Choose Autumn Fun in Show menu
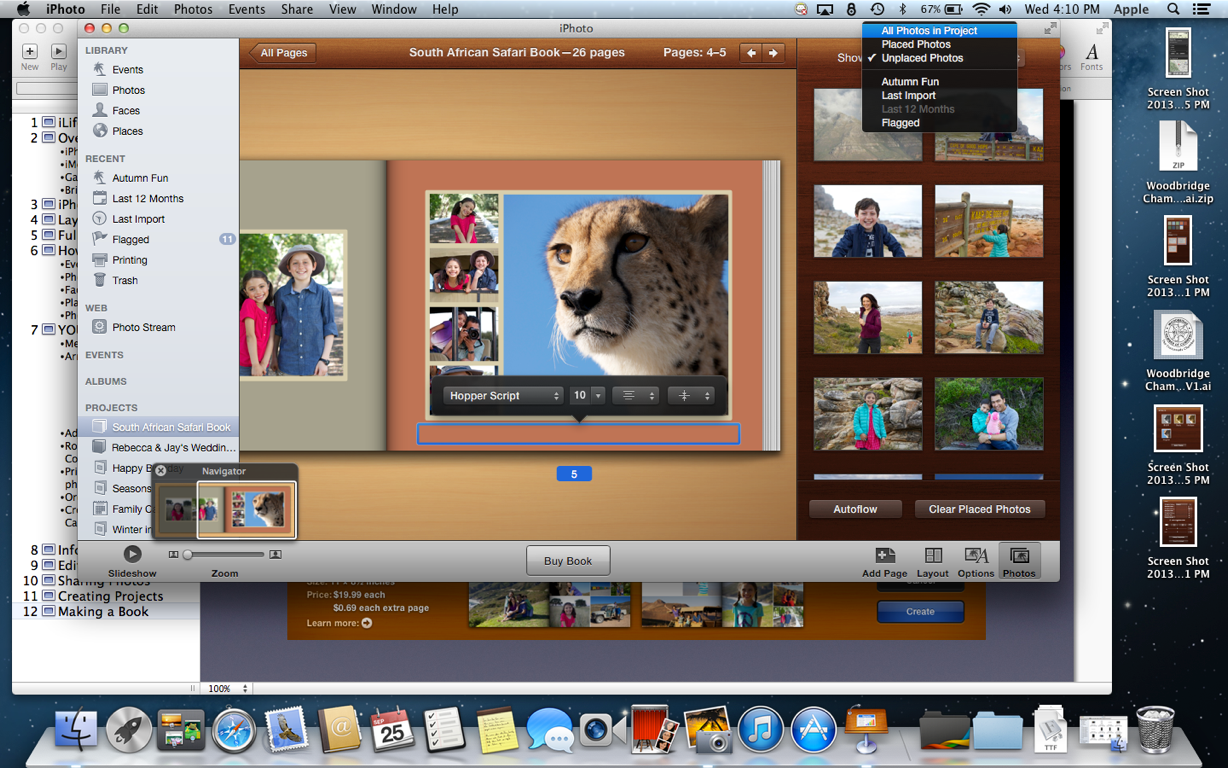 pos(939,82)
